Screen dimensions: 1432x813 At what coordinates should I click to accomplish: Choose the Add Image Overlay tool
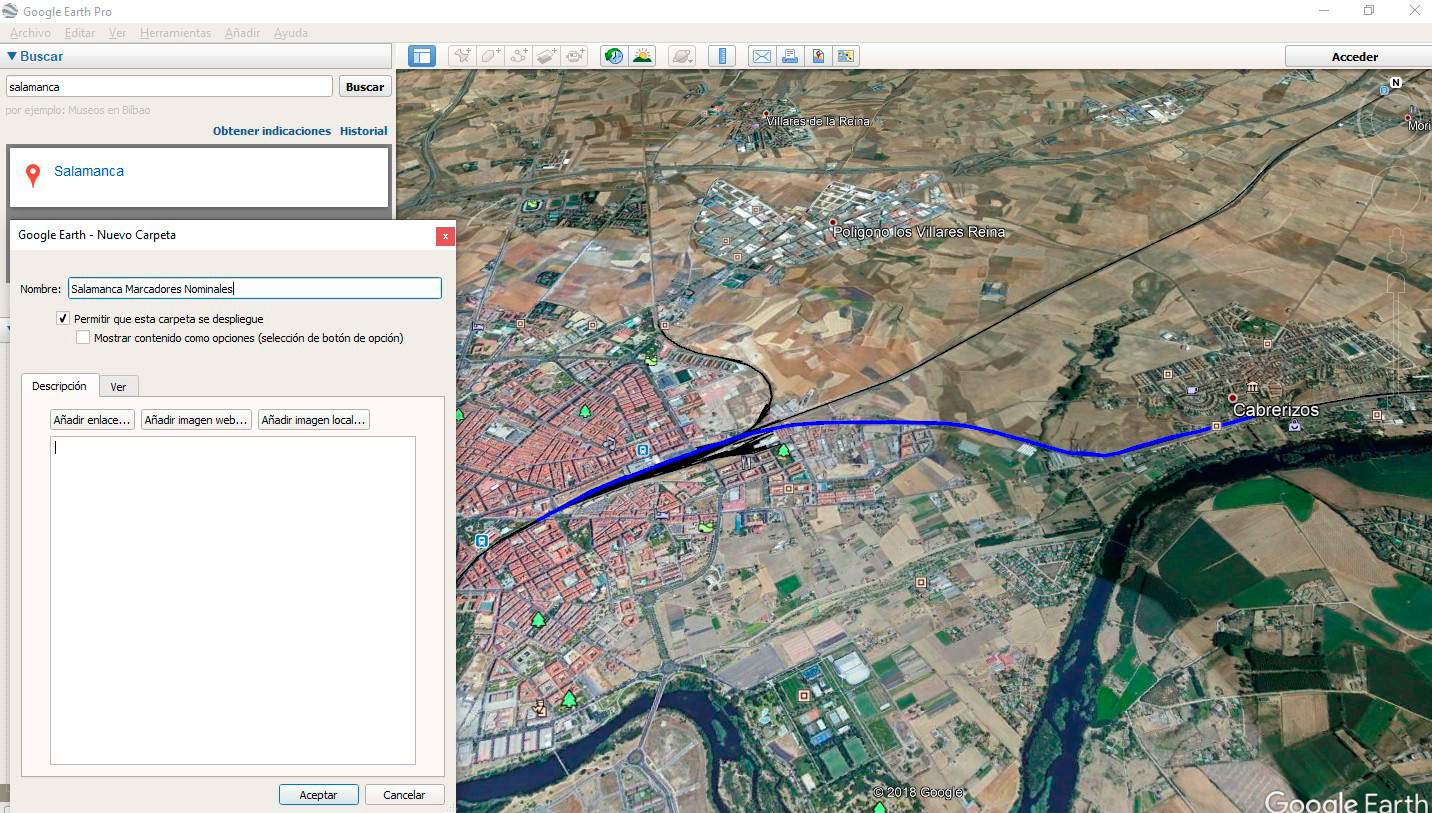pos(546,56)
